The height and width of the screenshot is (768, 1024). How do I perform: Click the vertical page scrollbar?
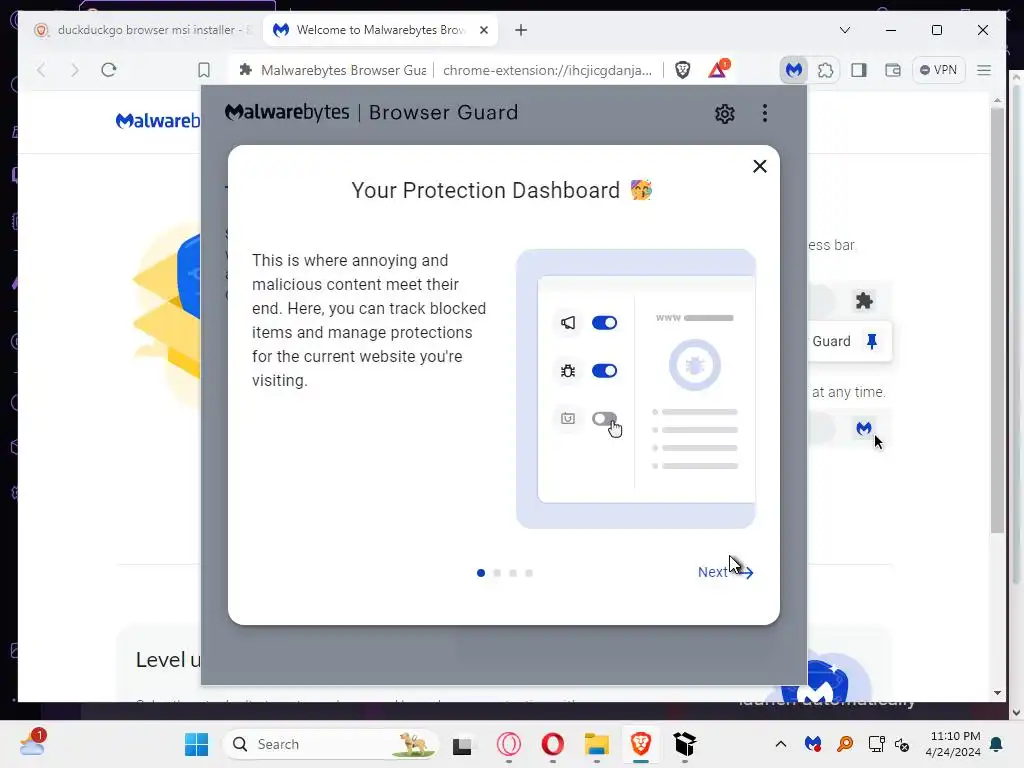pos(997,320)
